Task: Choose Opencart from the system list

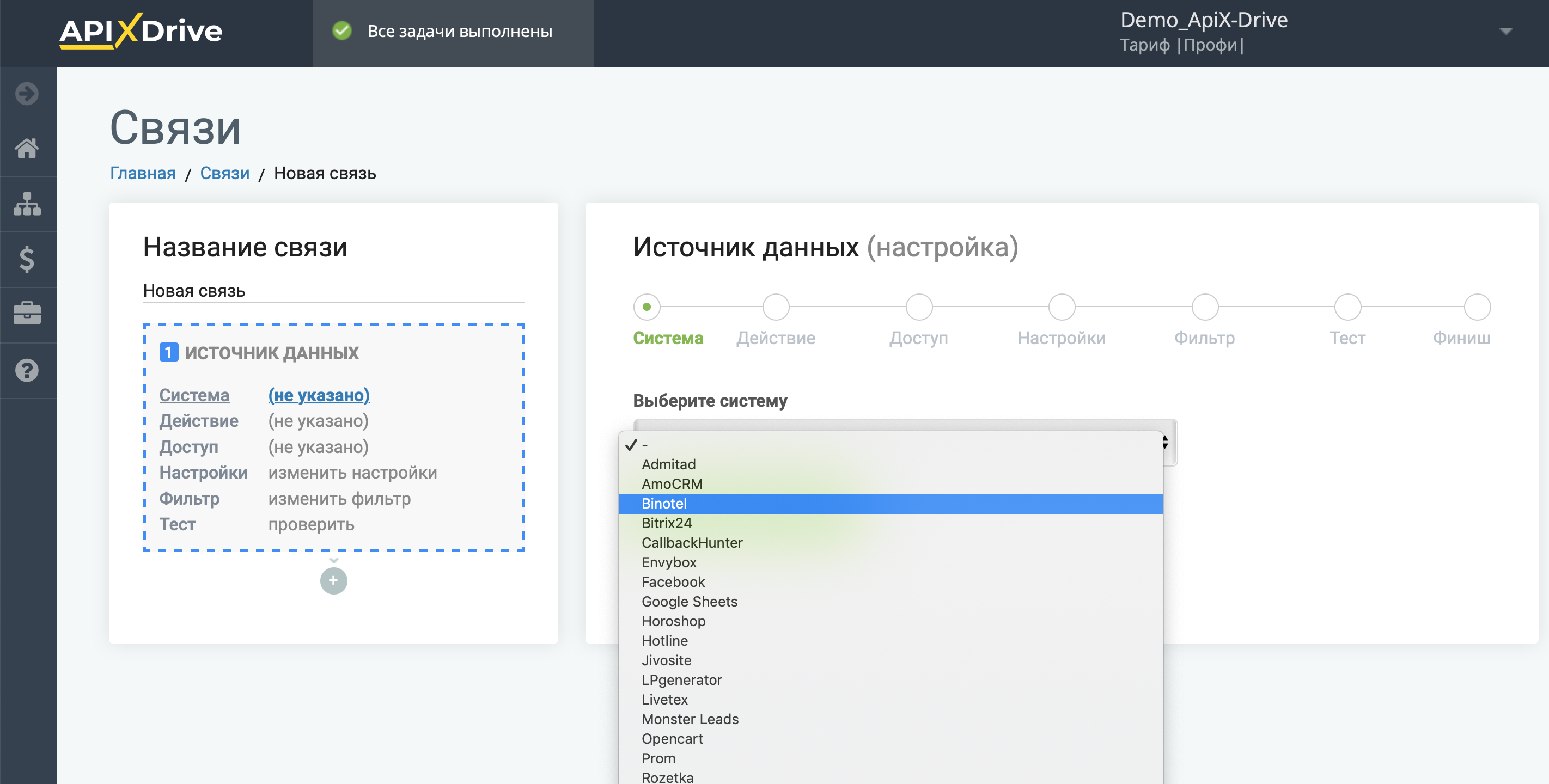Action: pos(891,739)
